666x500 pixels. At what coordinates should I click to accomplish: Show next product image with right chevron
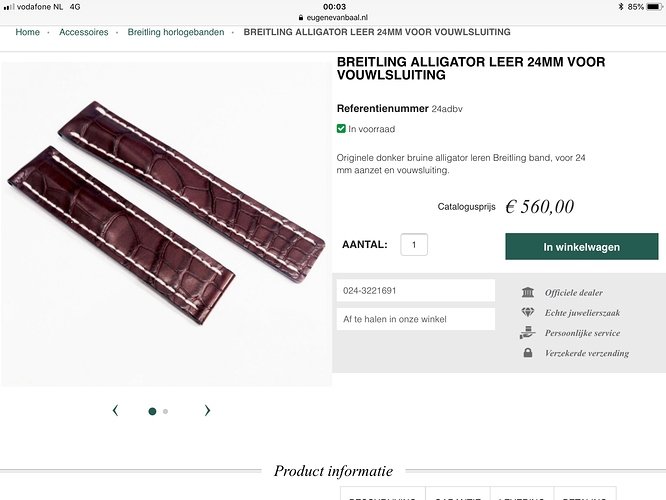[207, 410]
